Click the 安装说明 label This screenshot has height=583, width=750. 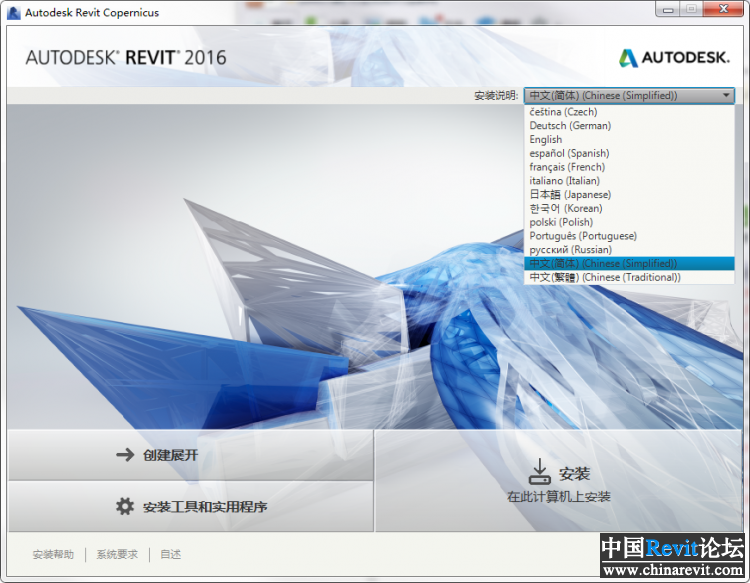[x=496, y=96]
